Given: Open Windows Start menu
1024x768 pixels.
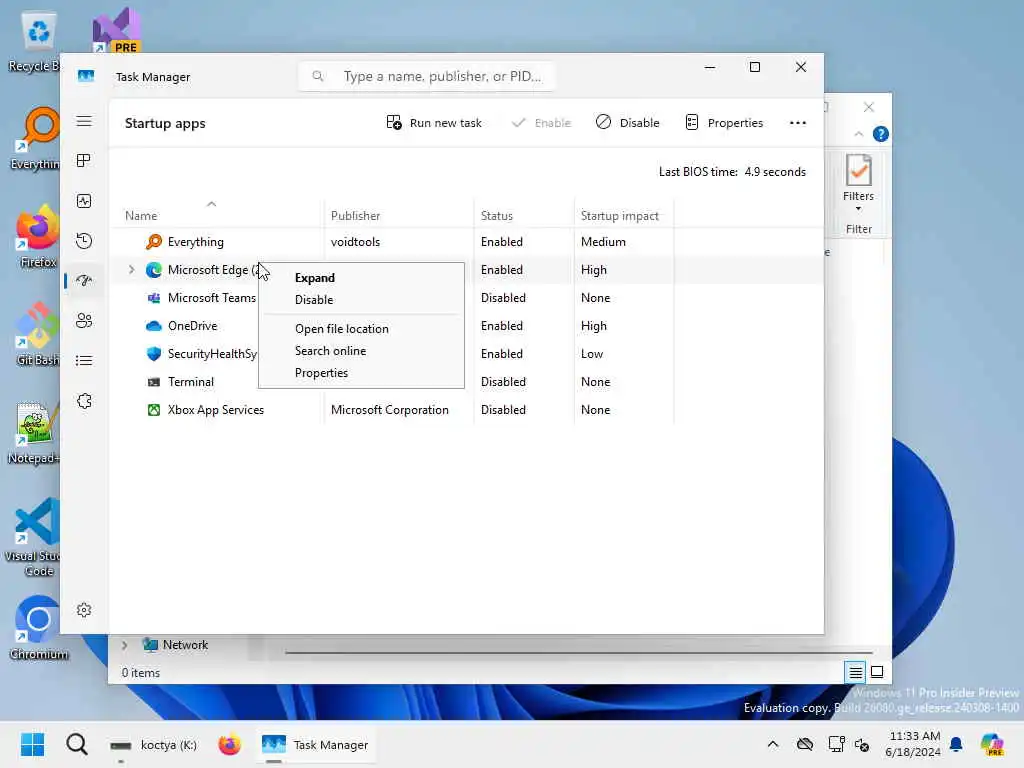Looking at the screenshot, I should click(x=32, y=744).
